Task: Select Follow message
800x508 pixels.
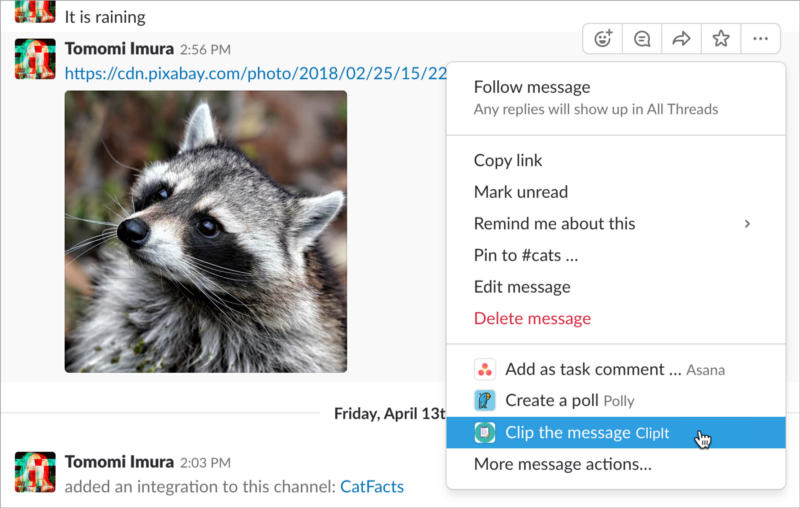Action: pos(532,88)
